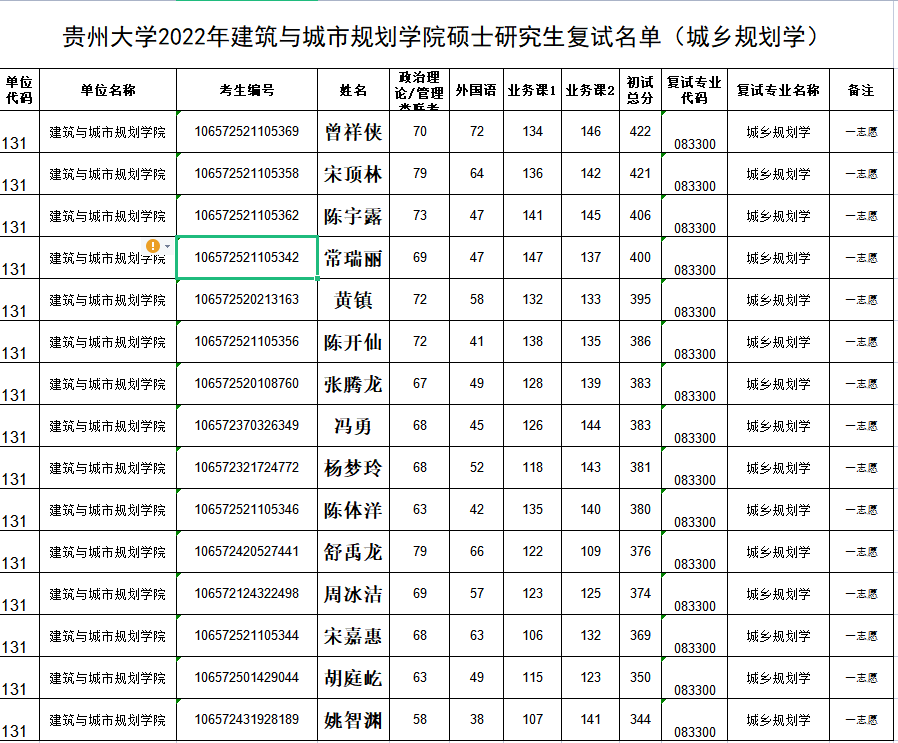The height and width of the screenshot is (743, 898).
Task: Click exam number 106572521105356
Action: [247, 341]
